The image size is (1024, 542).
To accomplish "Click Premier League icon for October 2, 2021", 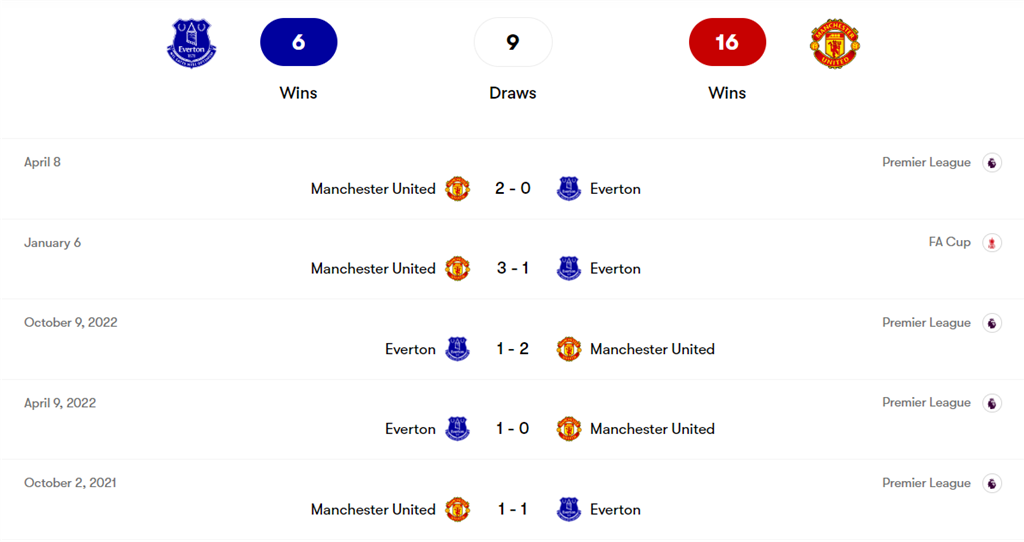I will pos(991,483).
